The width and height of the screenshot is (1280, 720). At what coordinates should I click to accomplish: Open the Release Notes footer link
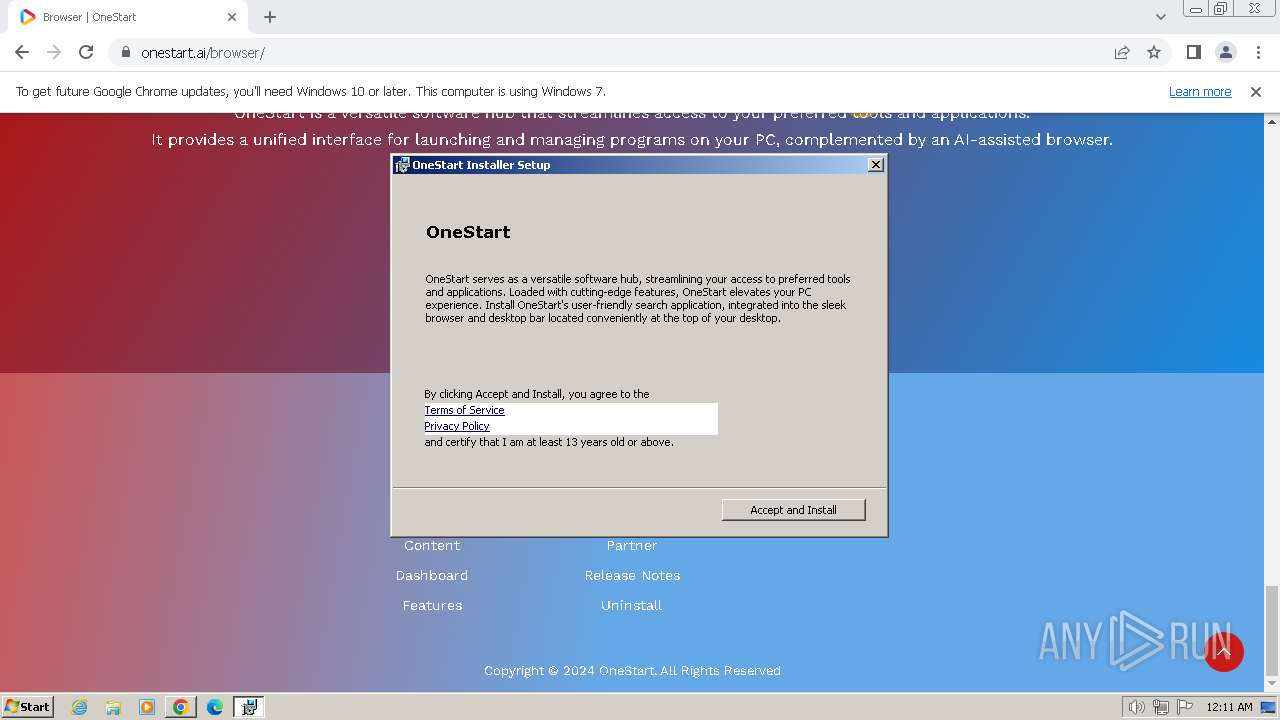pos(632,576)
